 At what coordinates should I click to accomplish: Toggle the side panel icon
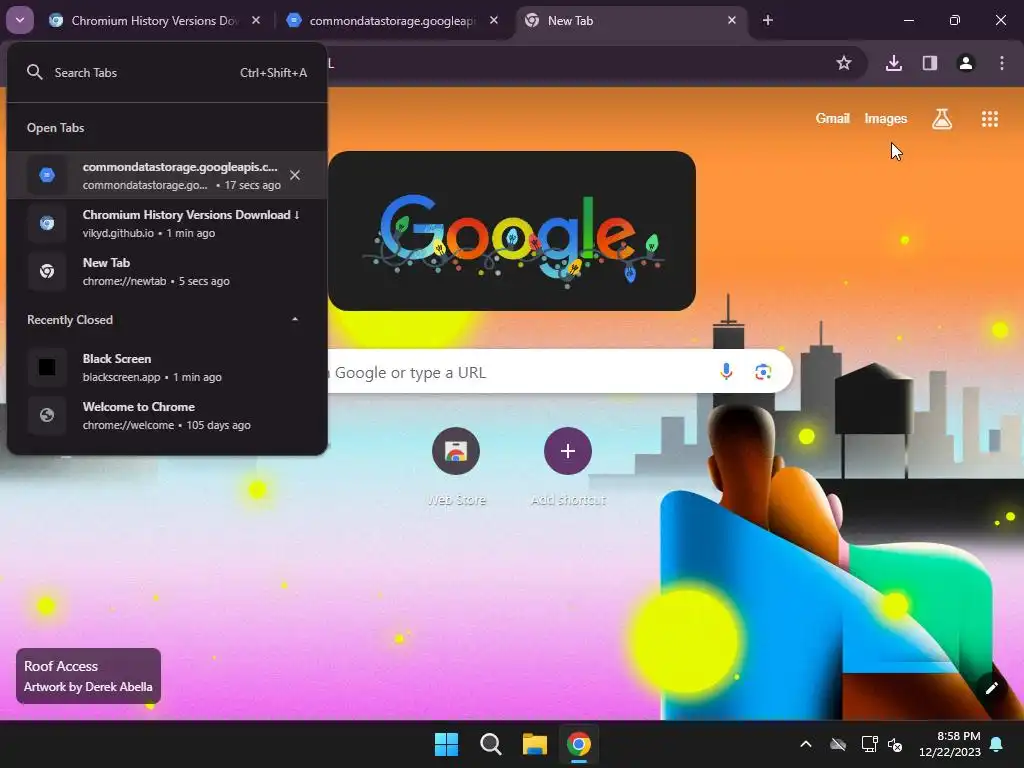929,63
